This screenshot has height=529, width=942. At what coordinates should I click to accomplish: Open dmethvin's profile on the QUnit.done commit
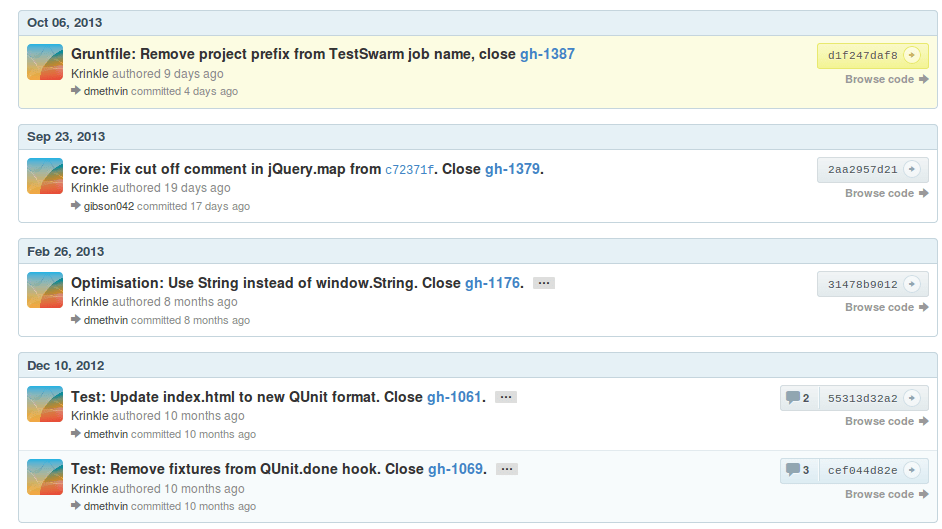(106, 507)
